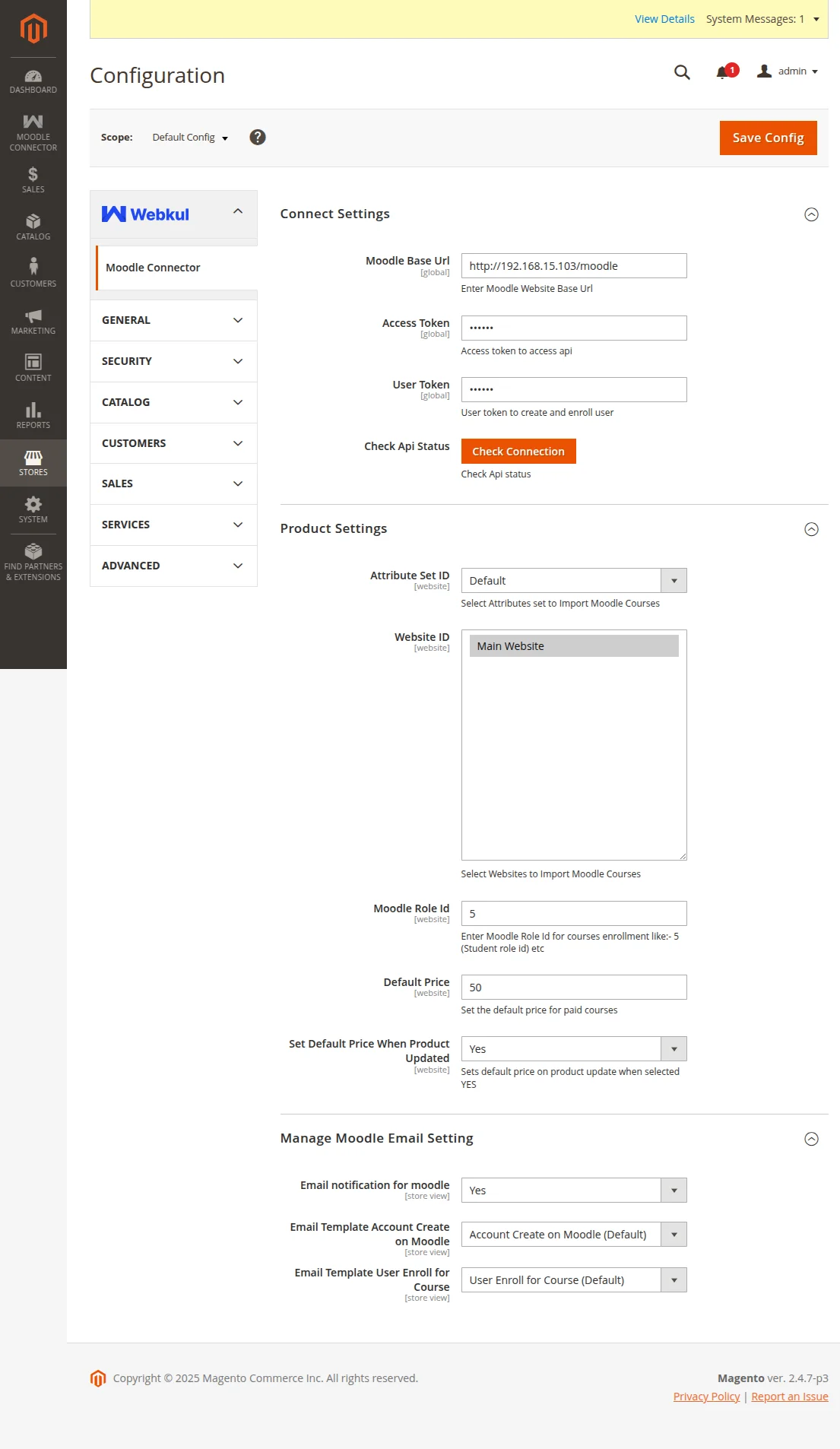The height and width of the screenshot is (1449, 840).
Task: Click the Check Connection button
Action: point(518,452)
